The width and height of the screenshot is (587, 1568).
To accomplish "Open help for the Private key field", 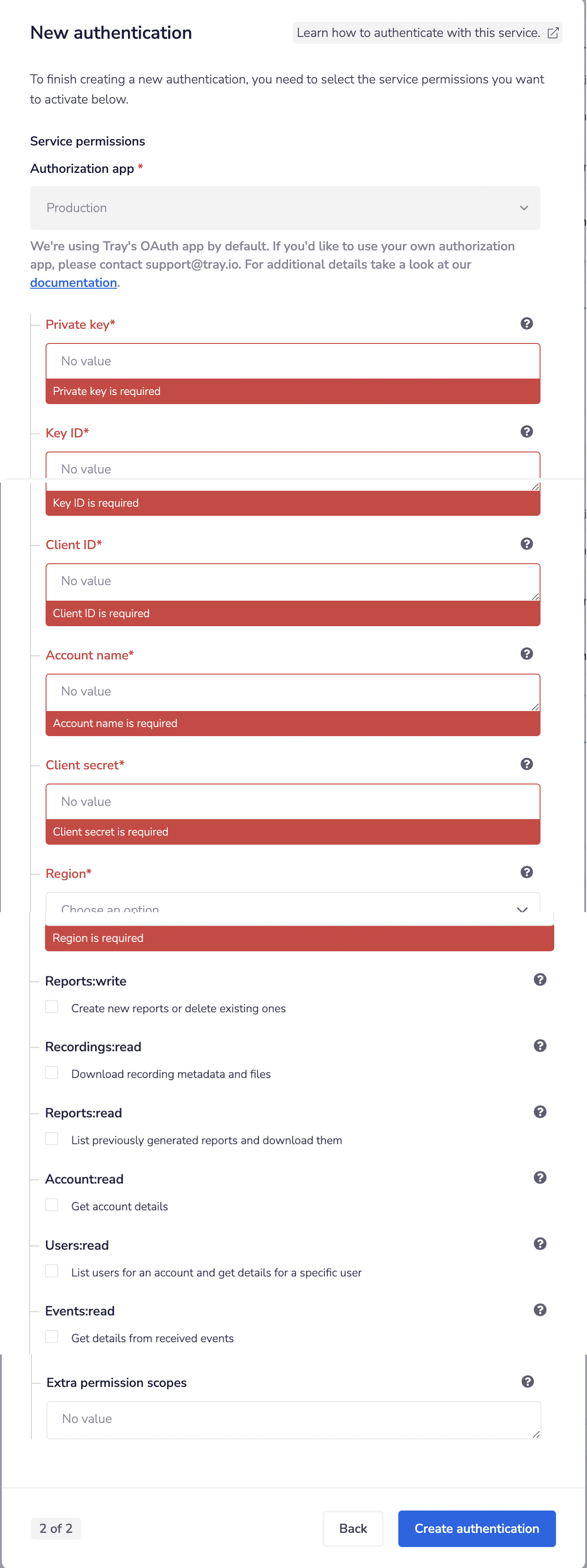I will pos(527,323).
